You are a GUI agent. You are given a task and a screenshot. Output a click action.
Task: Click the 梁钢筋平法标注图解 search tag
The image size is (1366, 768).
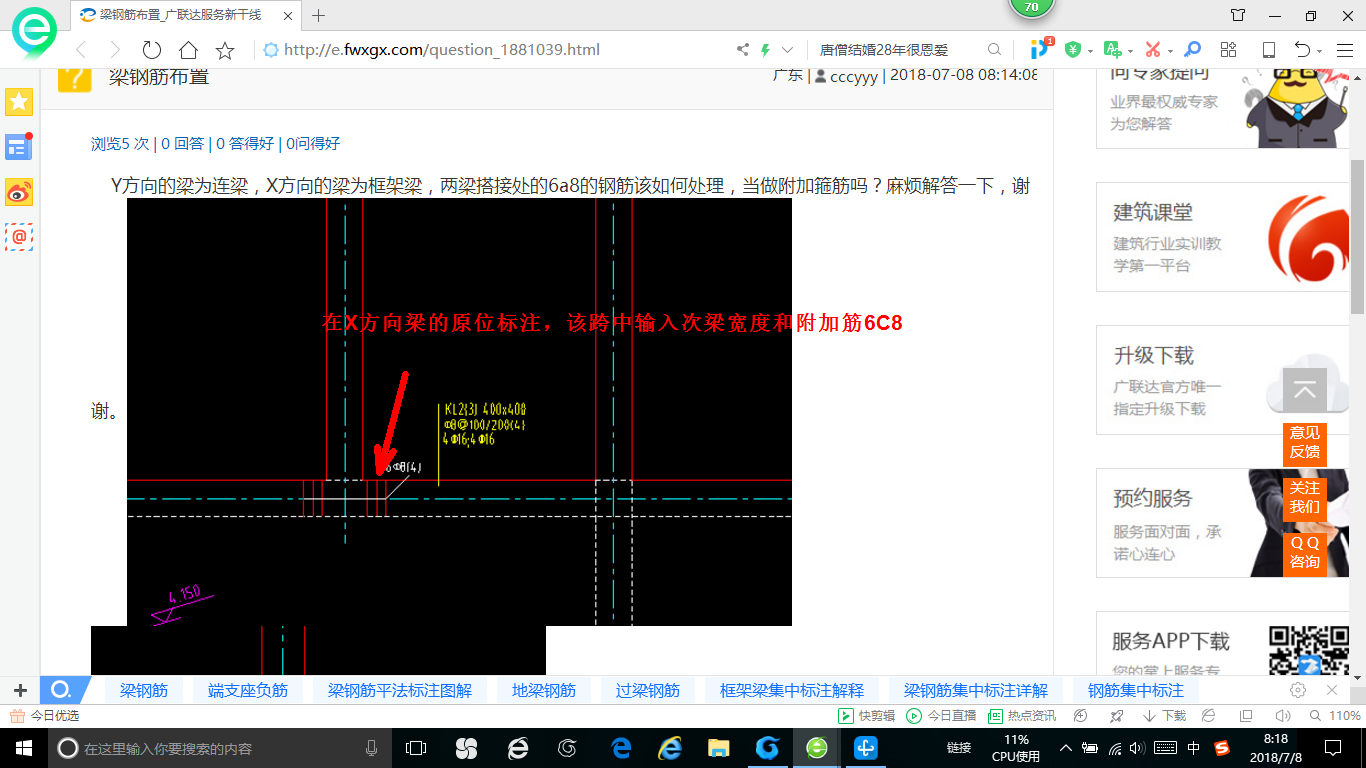400,690
